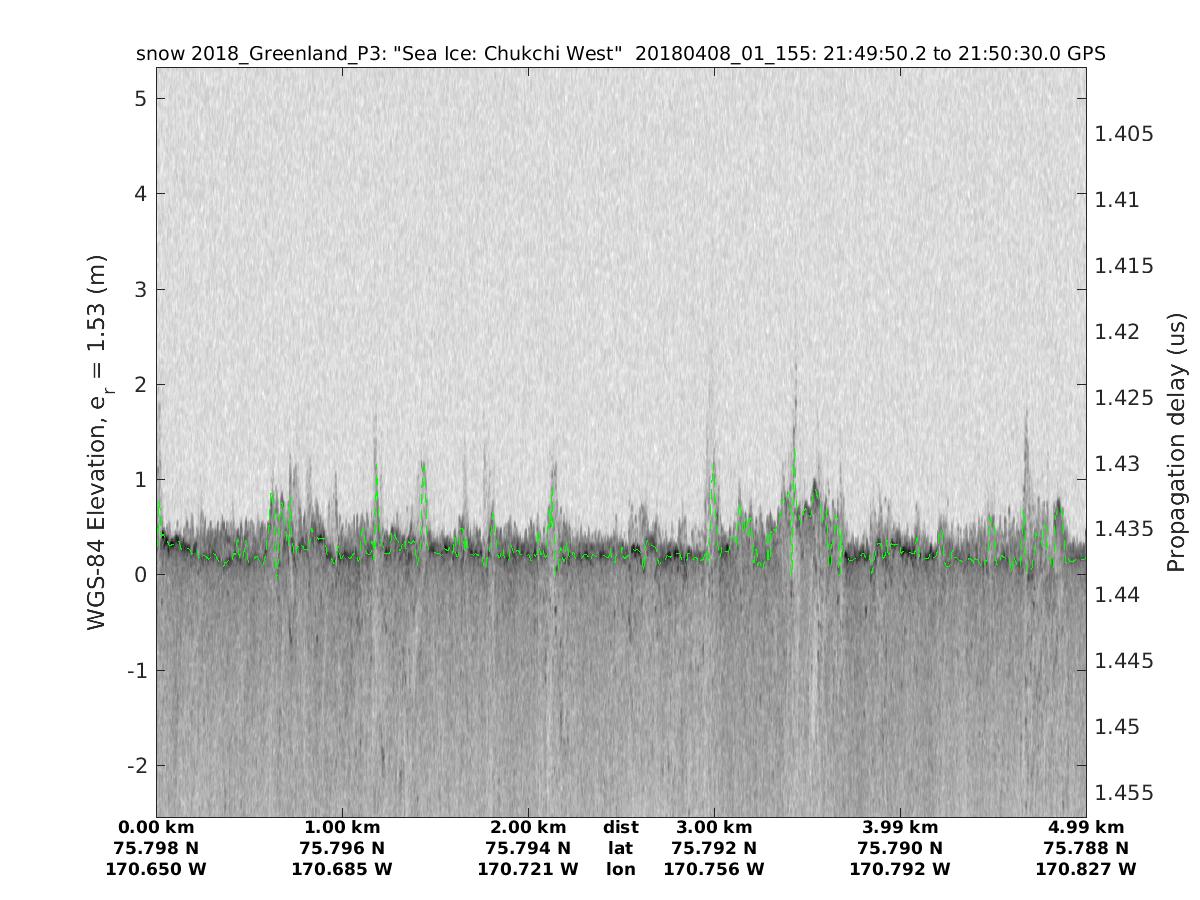
Task: Click the 1.455 propagation delay tick label
Action: click(x=1124, y=793)
